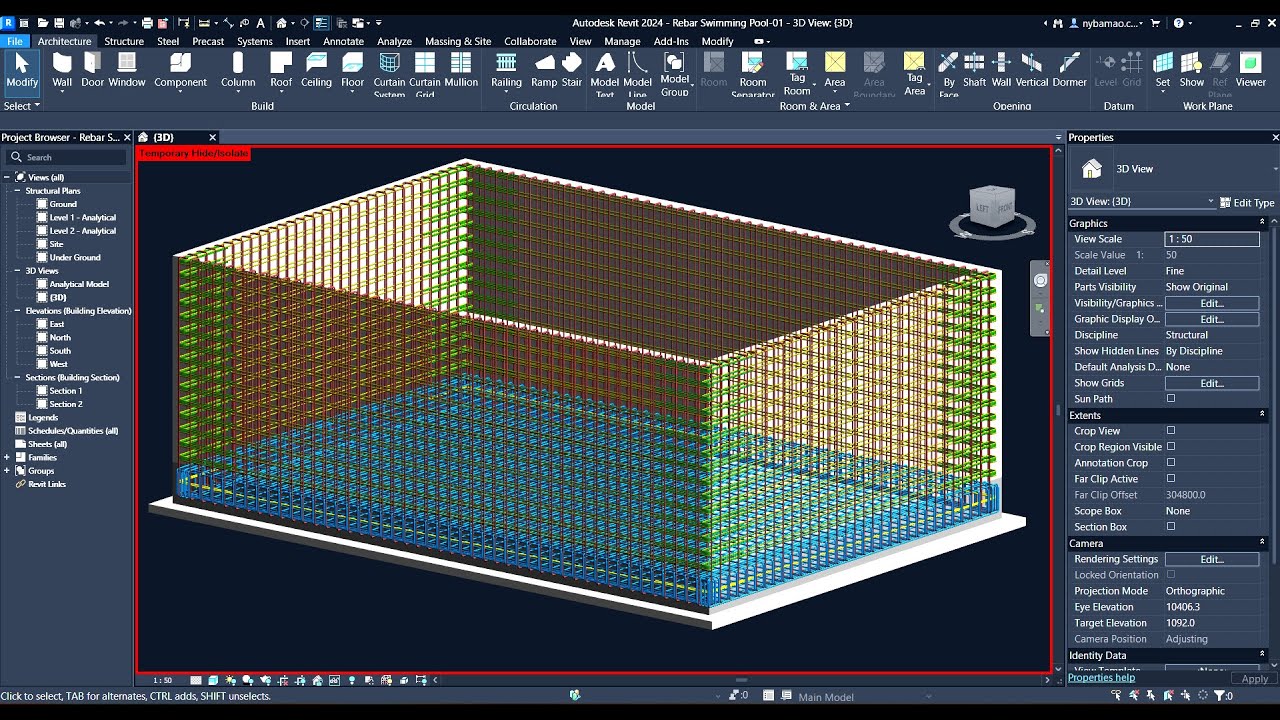Collapse the Structural Plans node
The height and width of the screenshot is (720, 1280).
(17, 190)
